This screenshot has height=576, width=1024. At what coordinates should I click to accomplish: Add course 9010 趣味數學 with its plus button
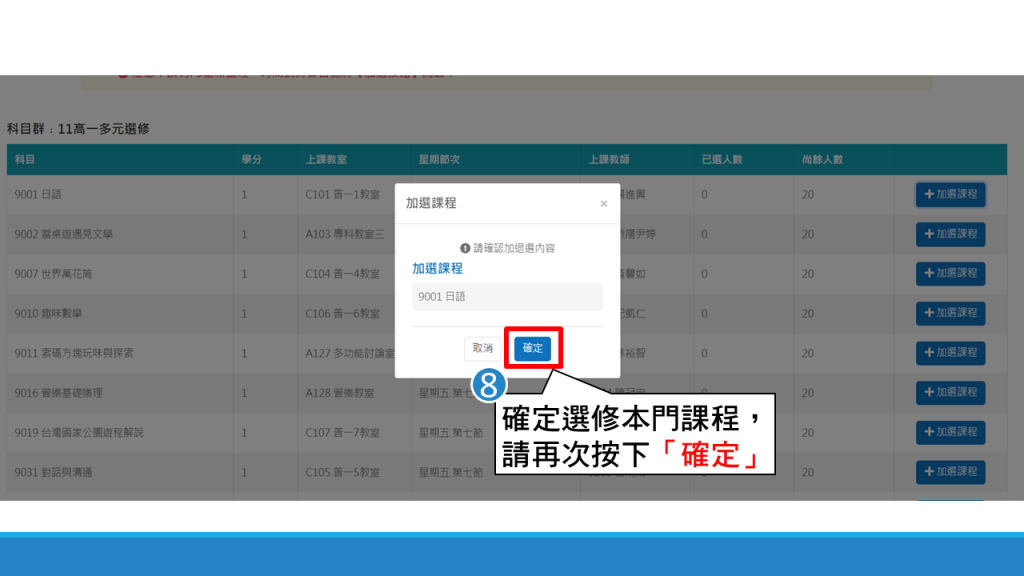pyautogui.click(x=950, y=313)
